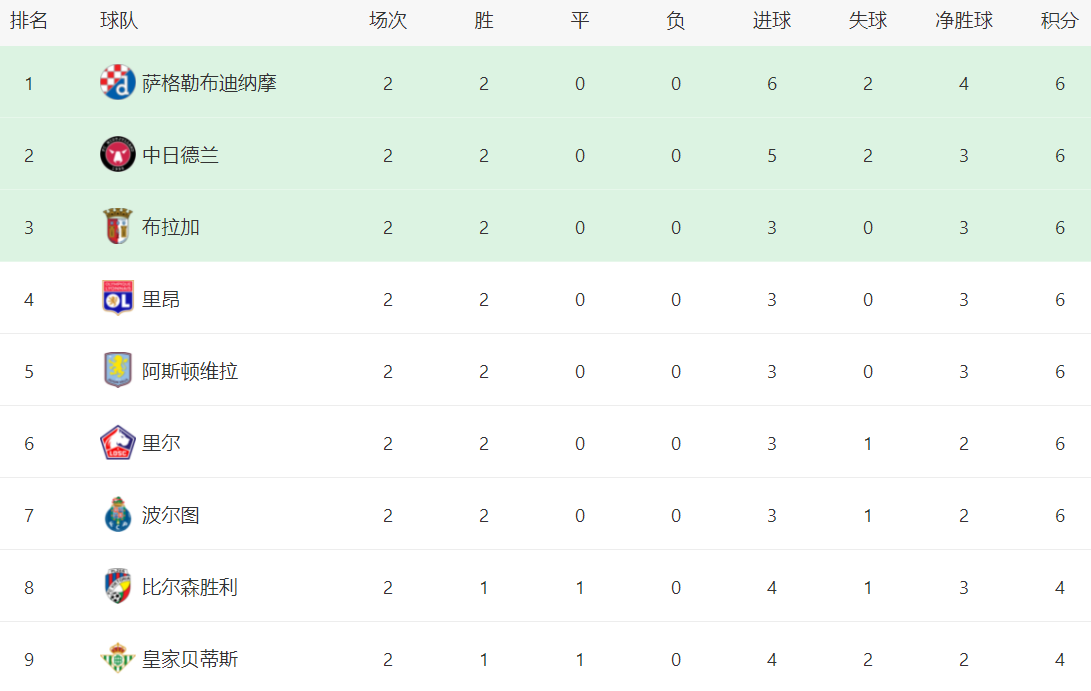Click the Lyon club crest icon
This screenshot has height=691, width=1091.
(x=117, y=299)
